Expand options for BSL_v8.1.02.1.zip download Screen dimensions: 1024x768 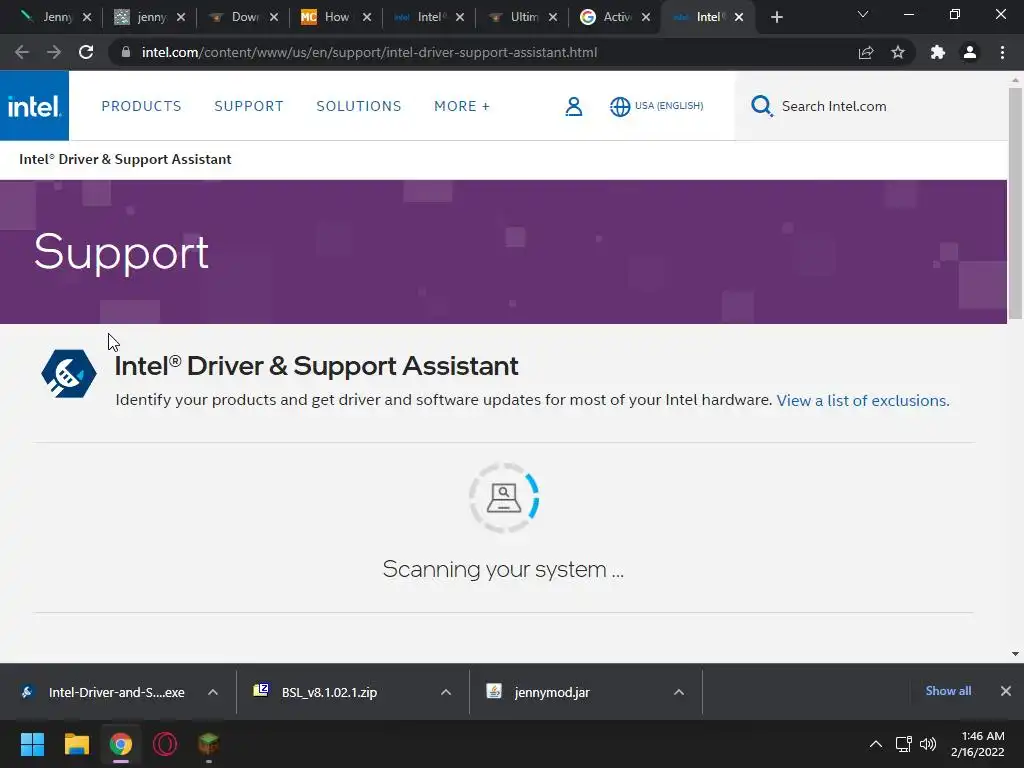(446, 692)
